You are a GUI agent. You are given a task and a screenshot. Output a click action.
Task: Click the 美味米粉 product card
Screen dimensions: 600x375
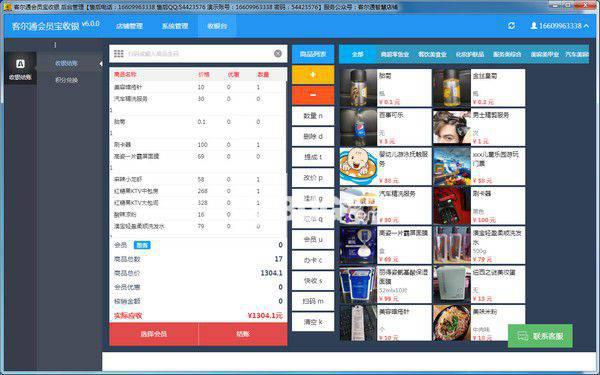(x=479, y=323)
